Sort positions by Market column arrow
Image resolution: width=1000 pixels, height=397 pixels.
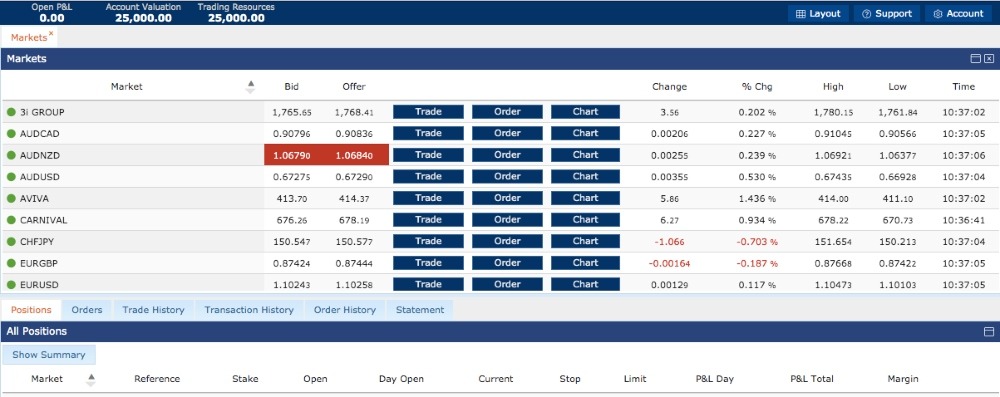(x=91, y=379)
